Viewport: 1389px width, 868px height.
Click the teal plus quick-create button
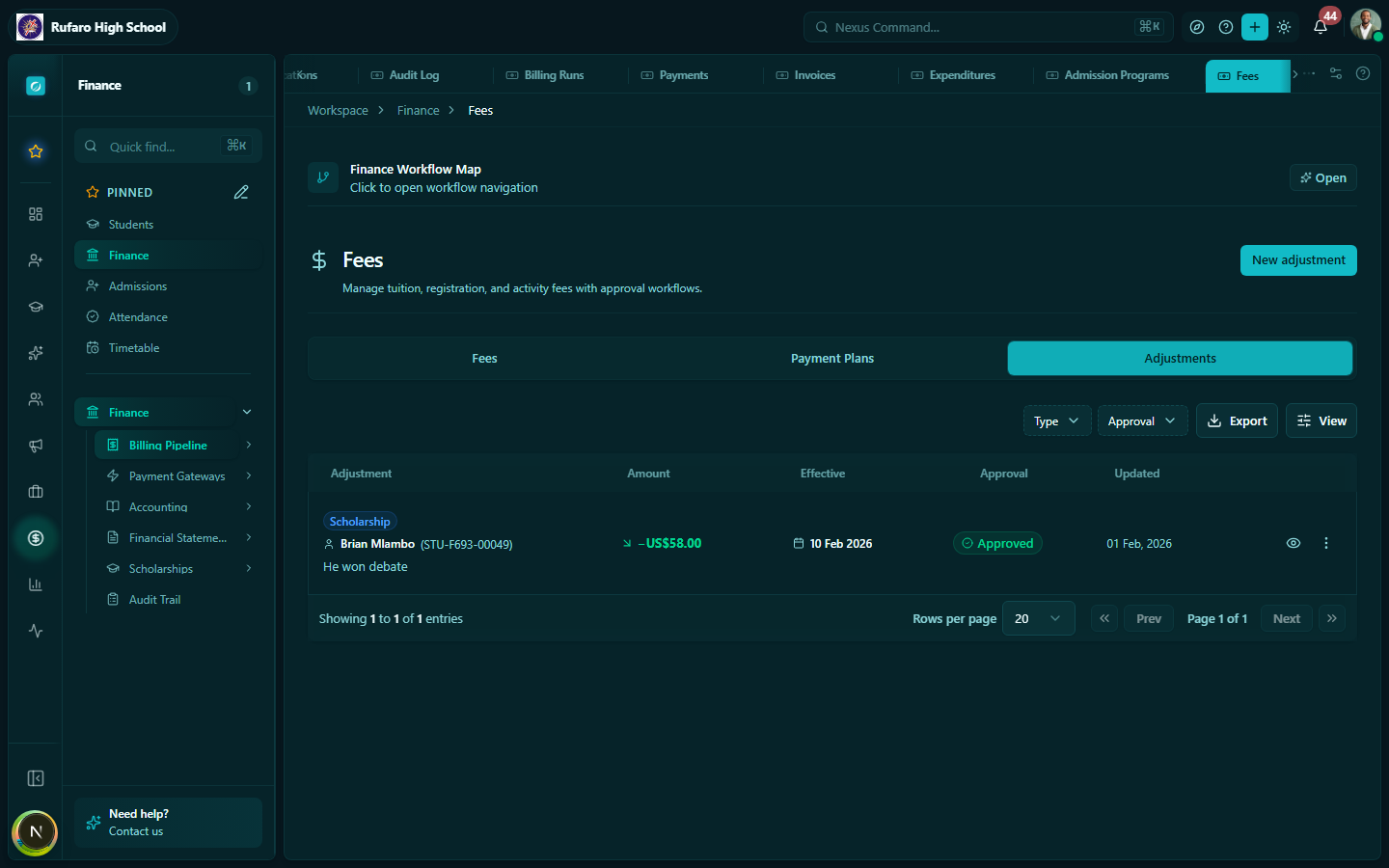click(1255, 27)
